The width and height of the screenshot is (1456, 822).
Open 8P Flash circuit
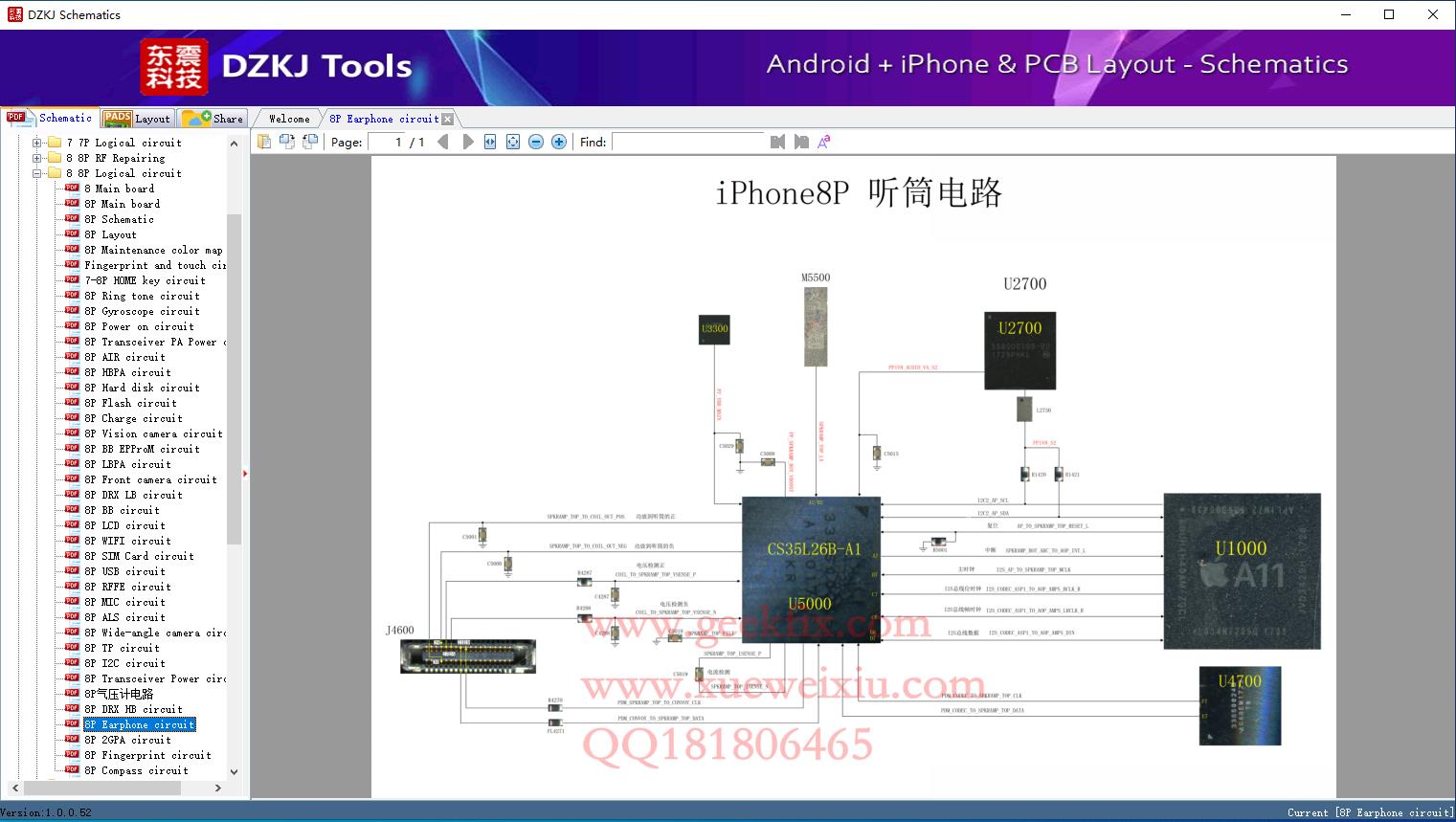click(x=130, y=403)
